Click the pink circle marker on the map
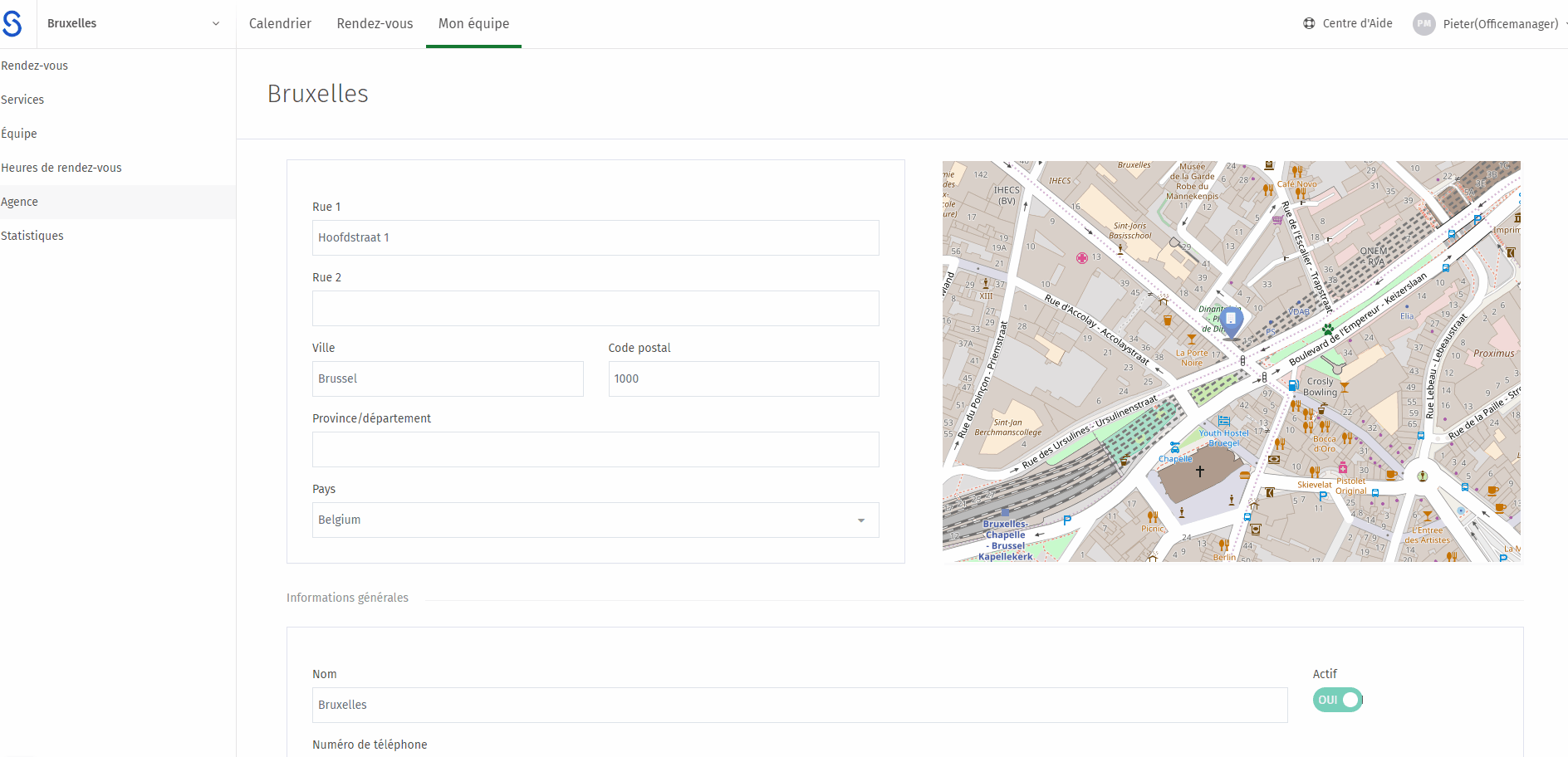 click(1082, 258)
